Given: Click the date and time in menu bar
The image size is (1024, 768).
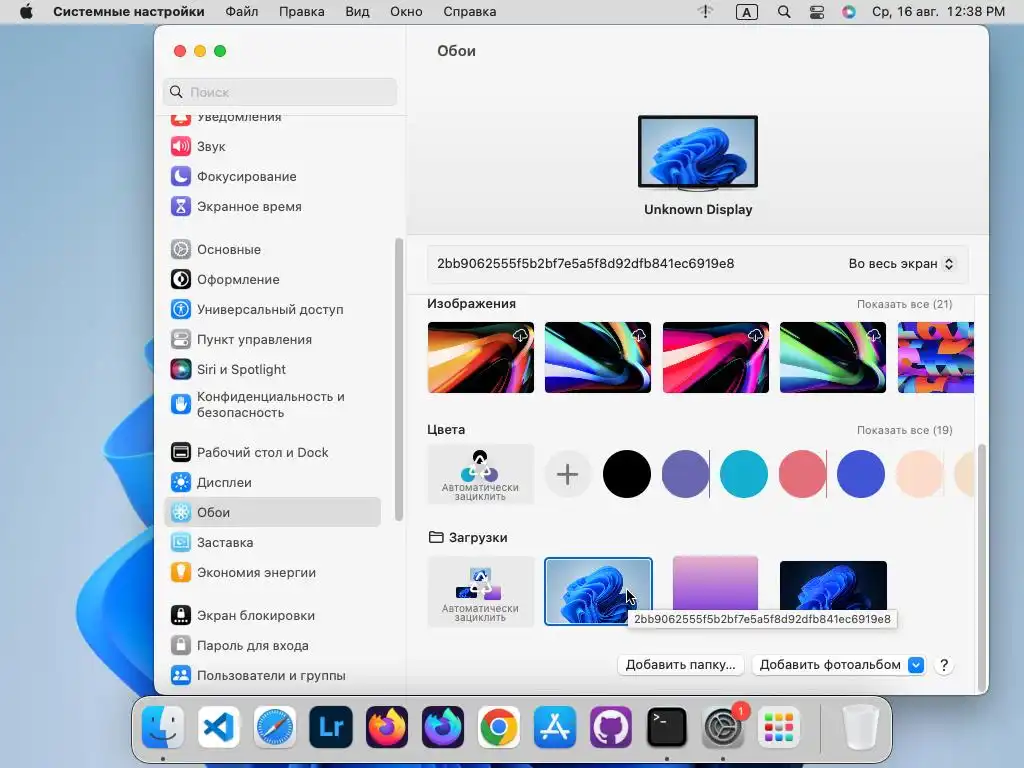Looking at the screenshot, I should click(x=938, y=12).
